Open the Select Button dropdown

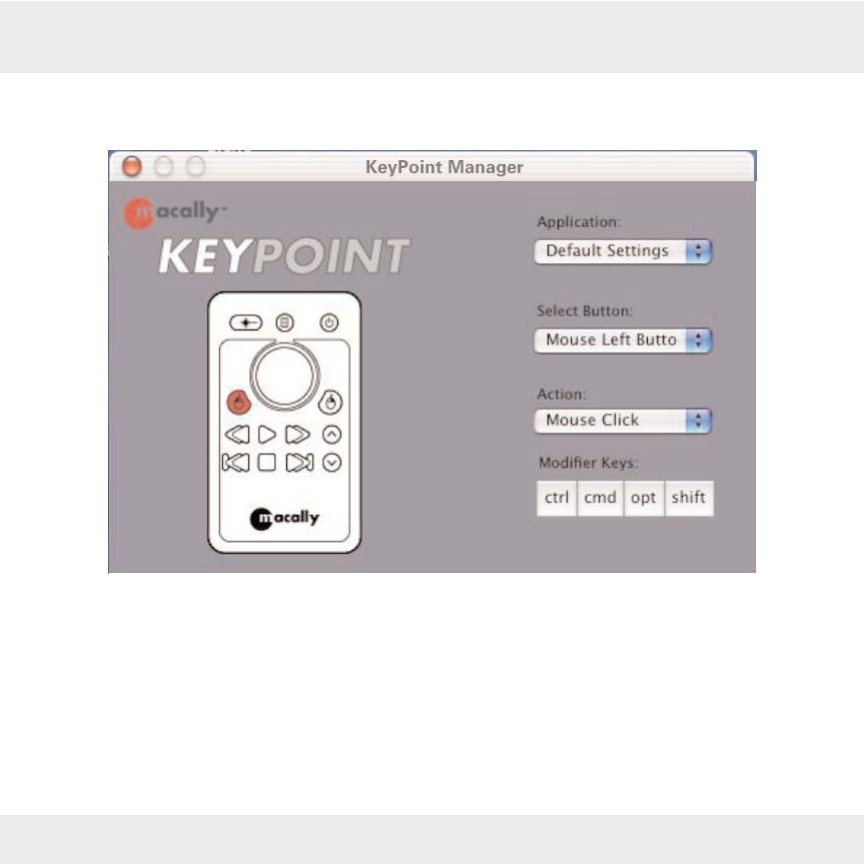click(x=623, y=340)
